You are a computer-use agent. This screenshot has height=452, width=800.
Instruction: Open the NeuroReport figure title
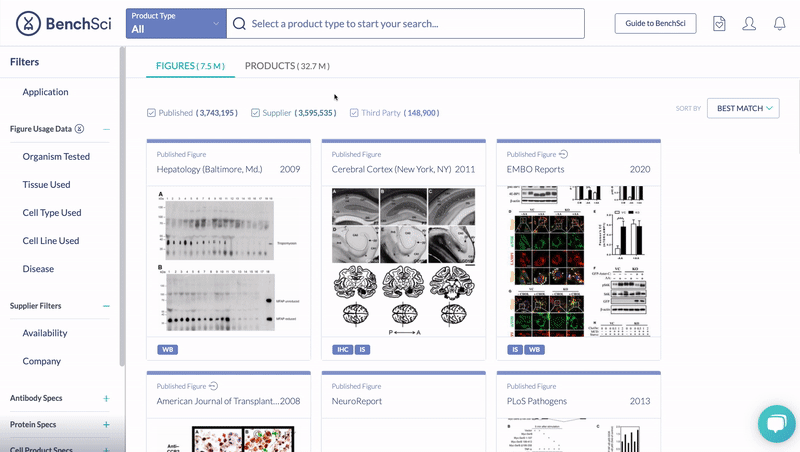357,401
